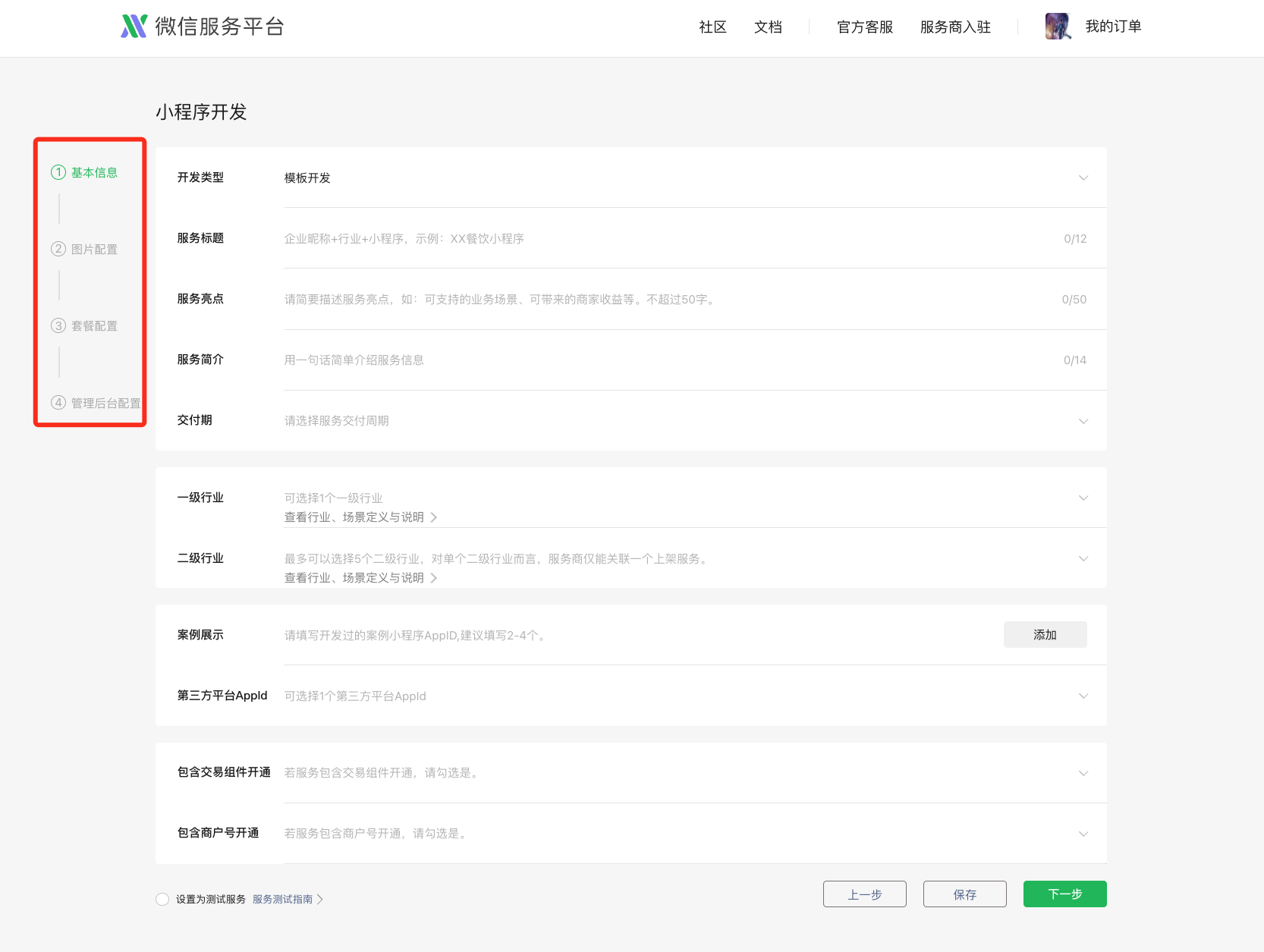Go to step 4 管理后台配置
Image resolution: width=1264 pixels, height=952 pixels.
(105, 403)
